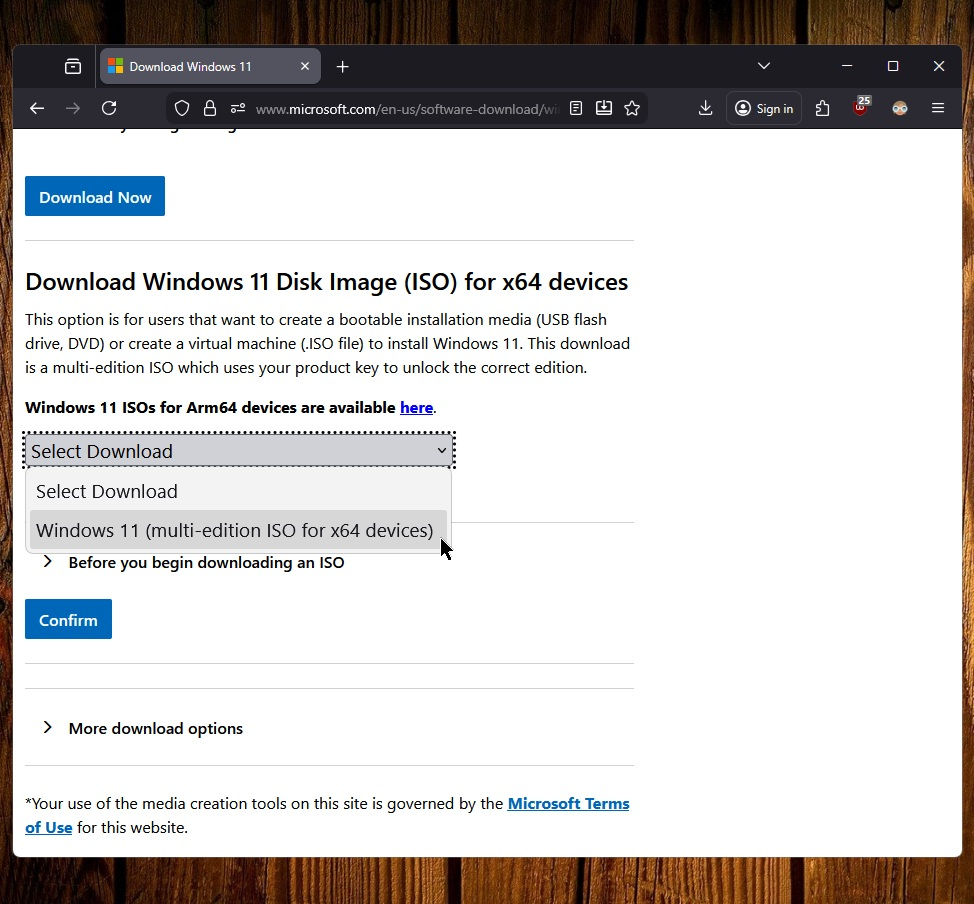Open the browser Extensions puzzle icon
Image resolution: width=974 pixels, height=904 pixels.
point(822,108)
